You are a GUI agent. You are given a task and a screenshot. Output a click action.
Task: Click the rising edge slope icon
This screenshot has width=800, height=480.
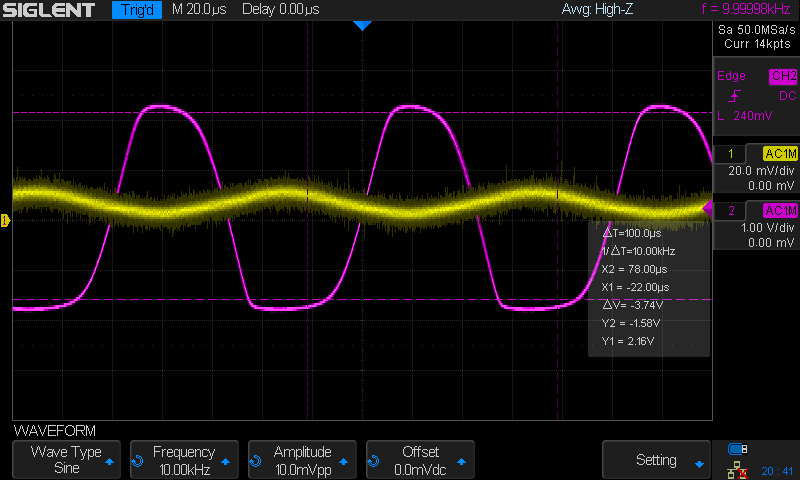tap(734, 95)
